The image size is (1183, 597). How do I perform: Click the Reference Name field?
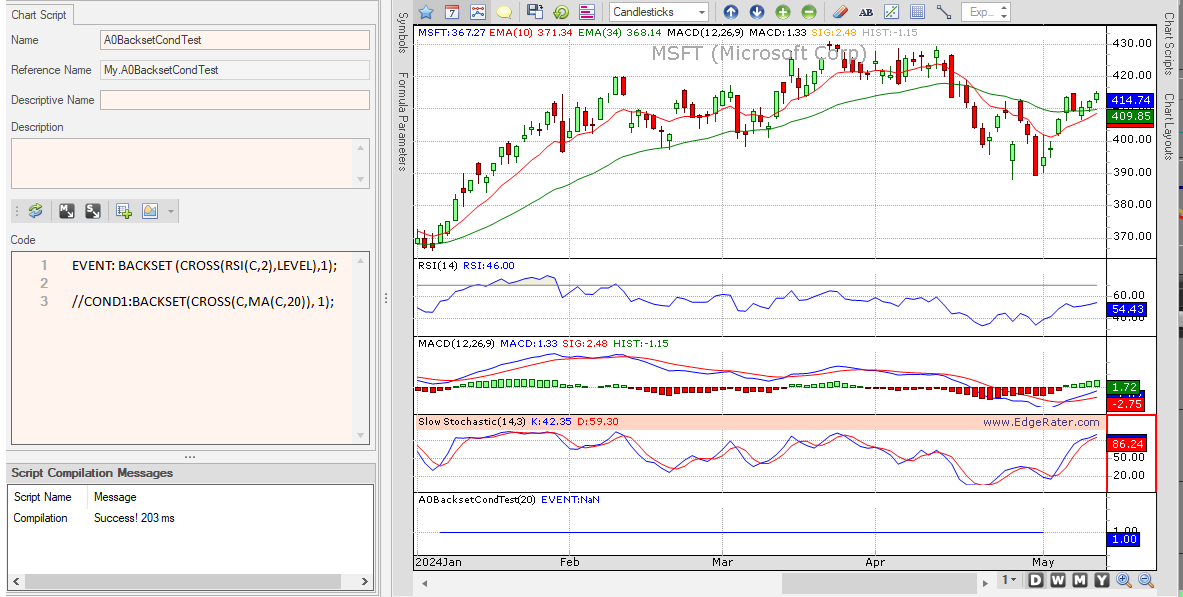tap(235, 70)
